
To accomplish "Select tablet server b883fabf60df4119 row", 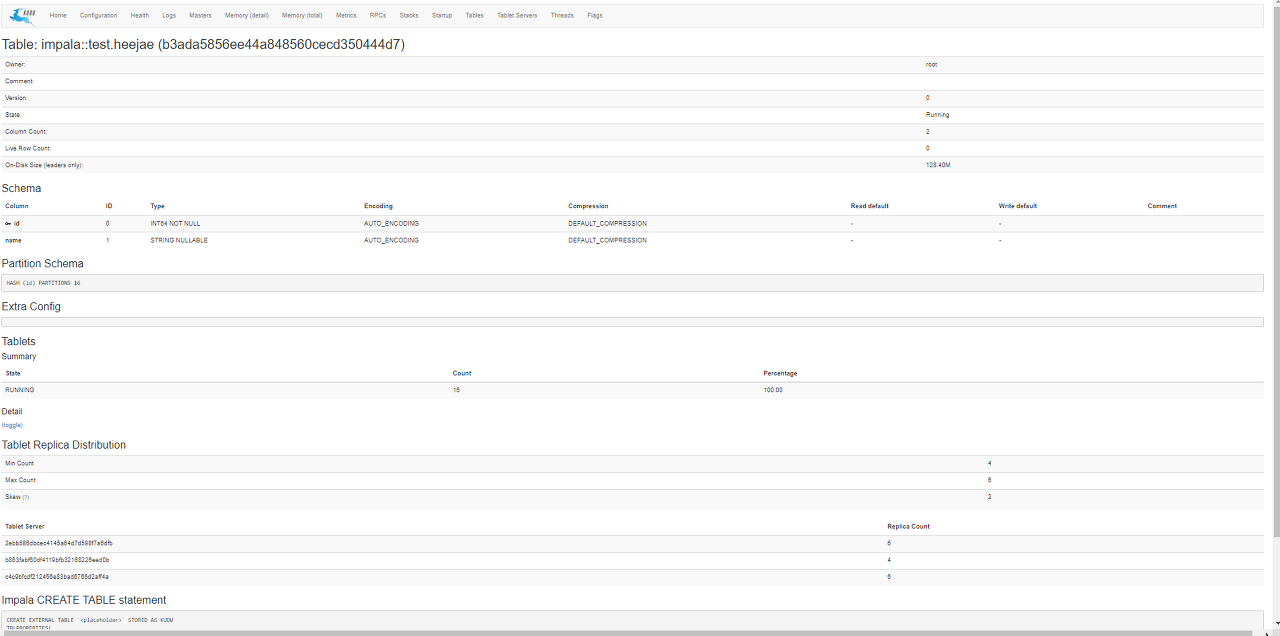I will pyautogui.click(x=632, y=560).
